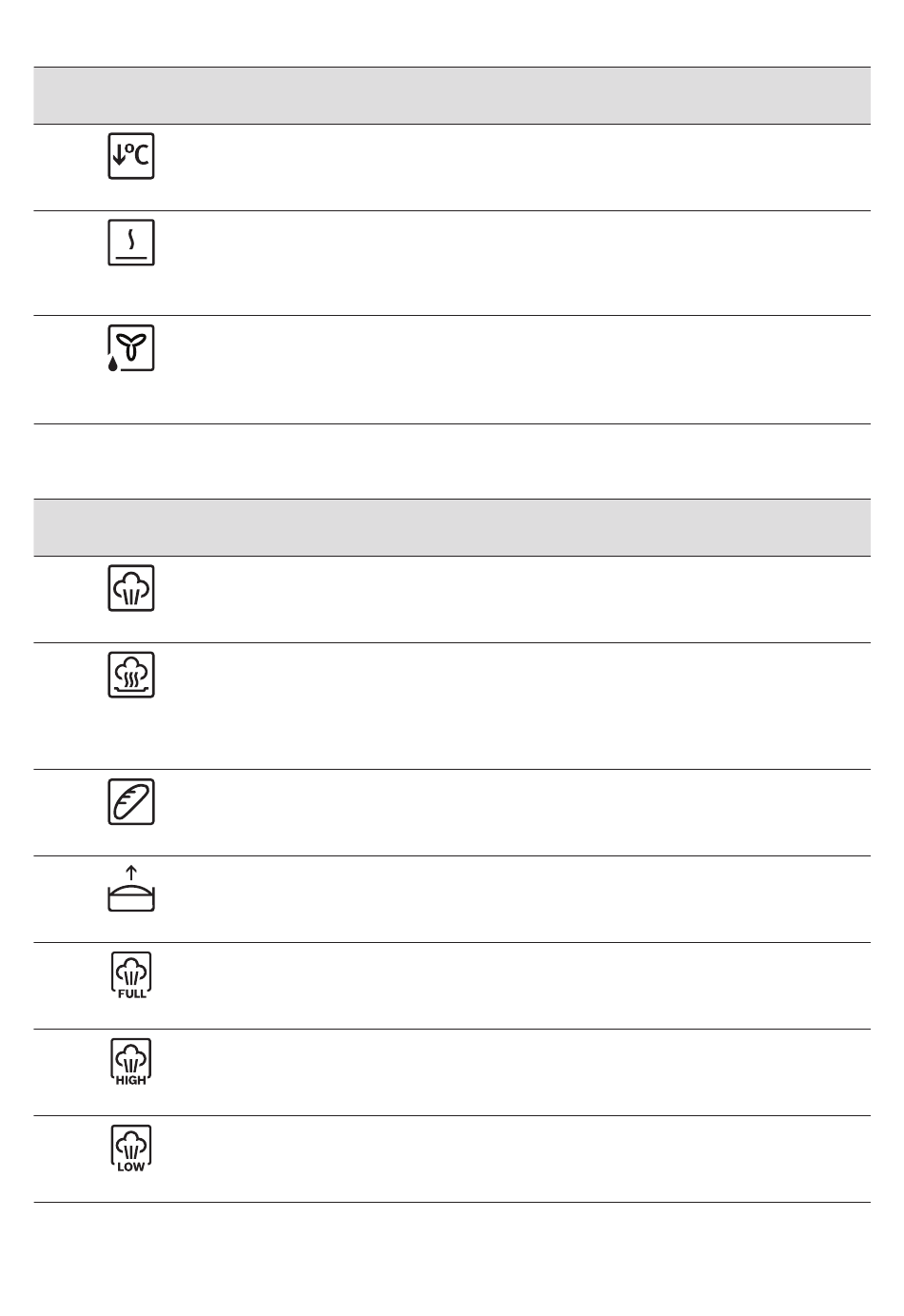Click the blank cell beside dough rising icon
The height and width of the screenshot is (1316, 904).
pyautogui.click(x=528, y=899)
